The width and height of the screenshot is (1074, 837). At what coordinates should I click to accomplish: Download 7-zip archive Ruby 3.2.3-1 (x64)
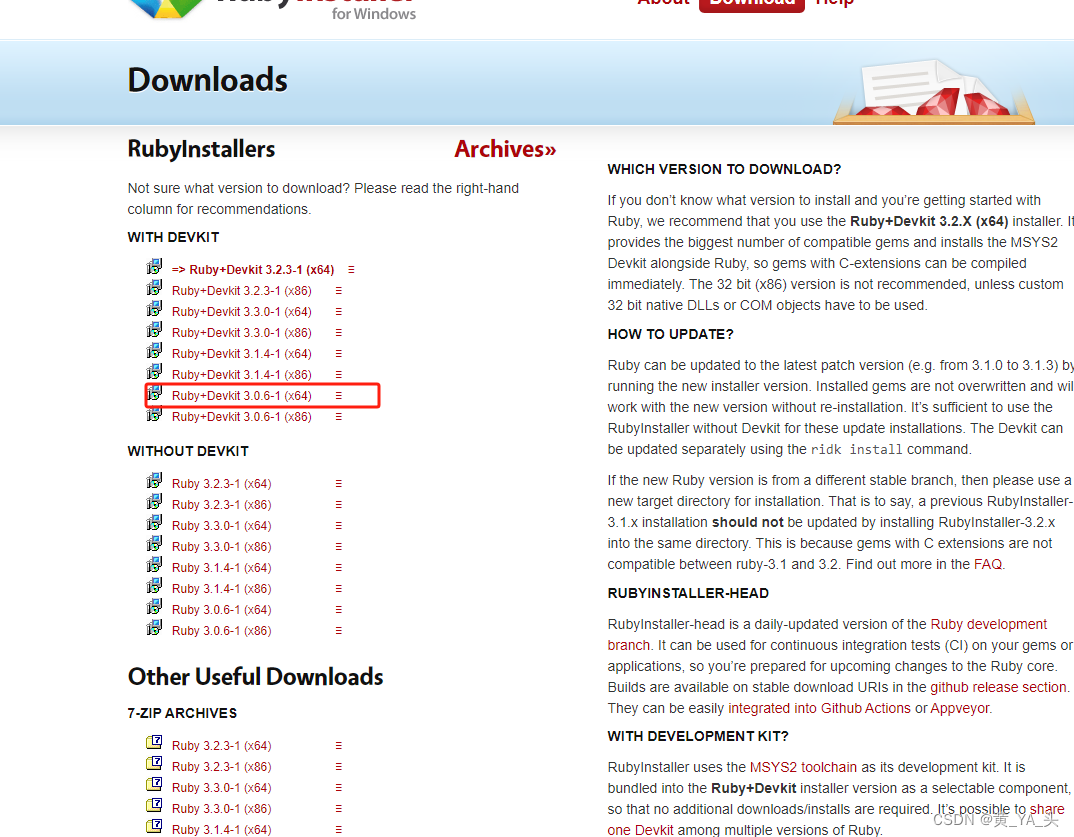coord(221,746)
